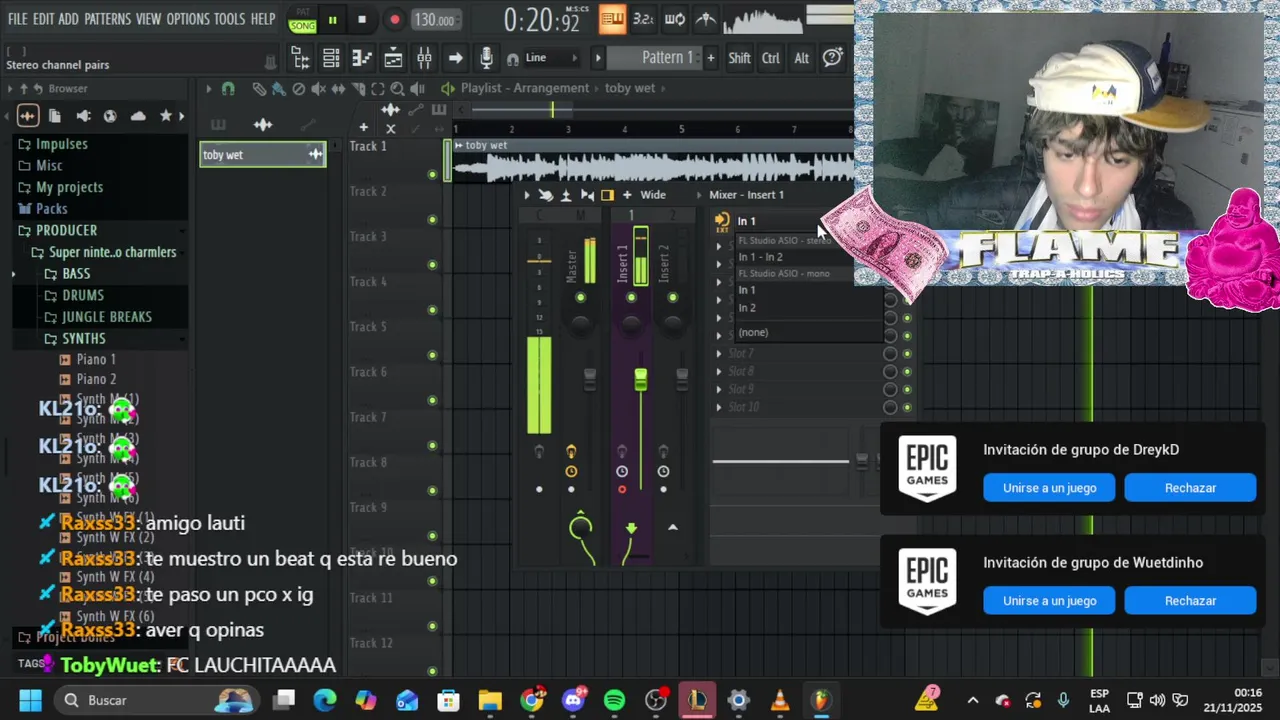Open Spotify from the taskbar
Viewport: 1280px width, 720px height.
tap(614, 700)
